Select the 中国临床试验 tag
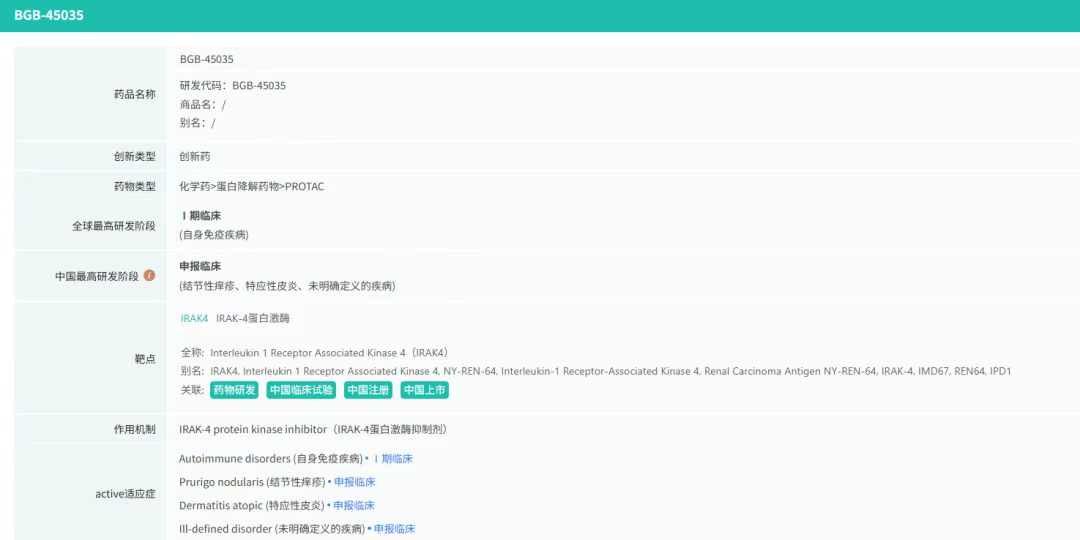This screenshot has height=540, width=1080. click(x=301, y=390)
